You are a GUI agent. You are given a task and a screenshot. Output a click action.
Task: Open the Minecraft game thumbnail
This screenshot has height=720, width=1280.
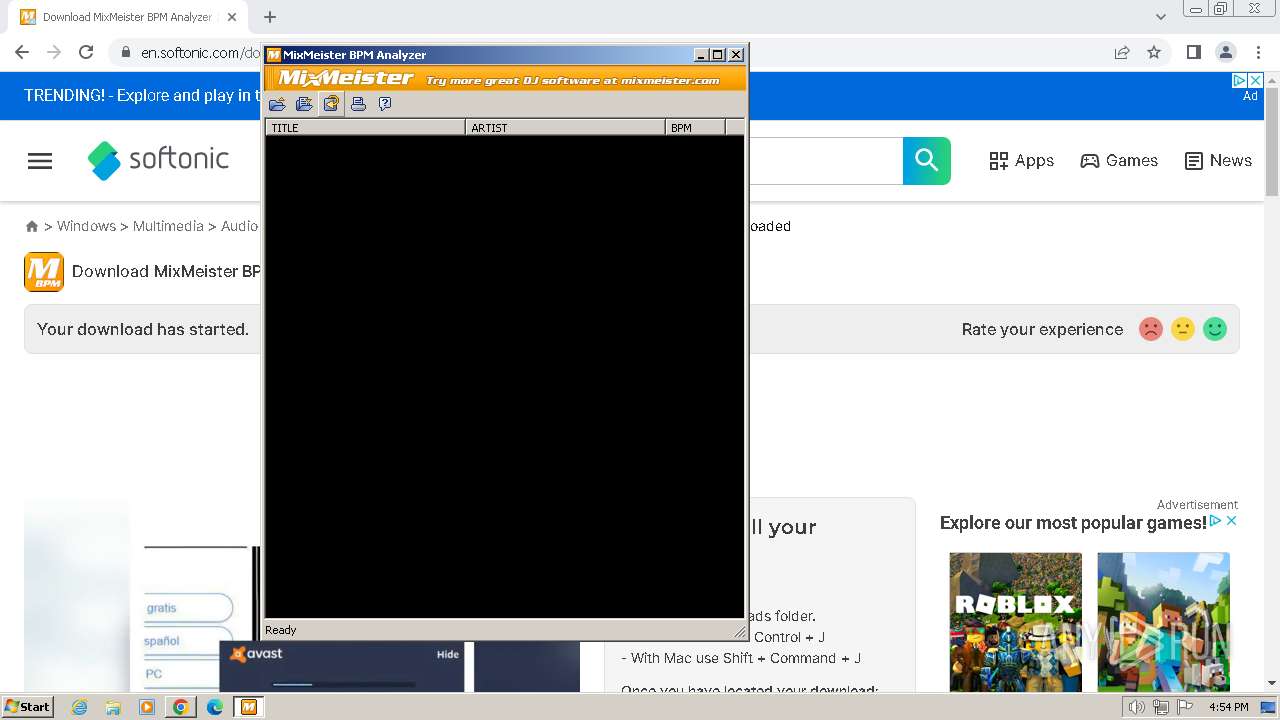1163,622
